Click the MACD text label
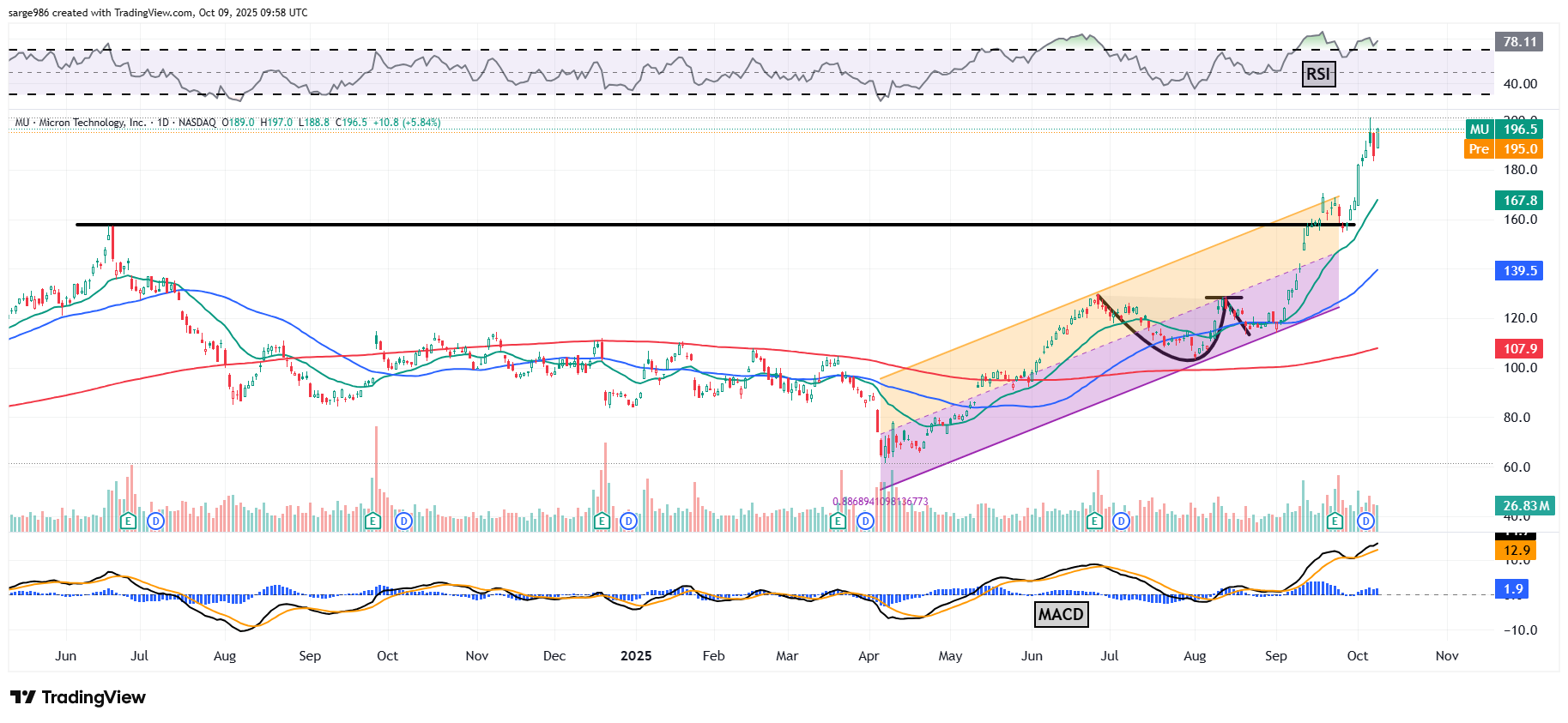 1061,614
